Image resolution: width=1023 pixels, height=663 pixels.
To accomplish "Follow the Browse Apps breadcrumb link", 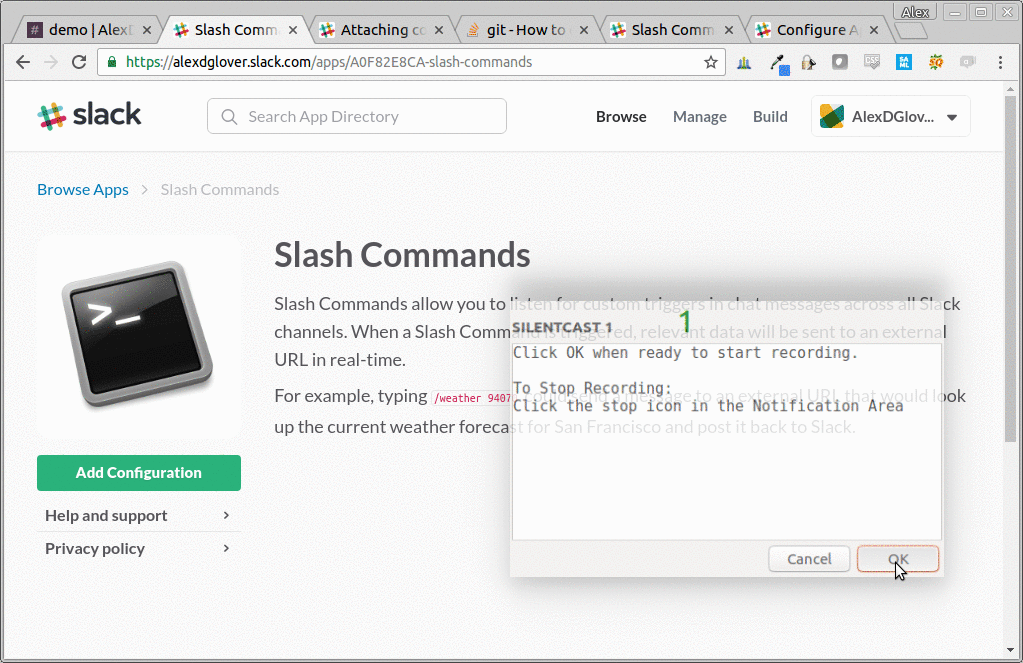I will point(83,189).
